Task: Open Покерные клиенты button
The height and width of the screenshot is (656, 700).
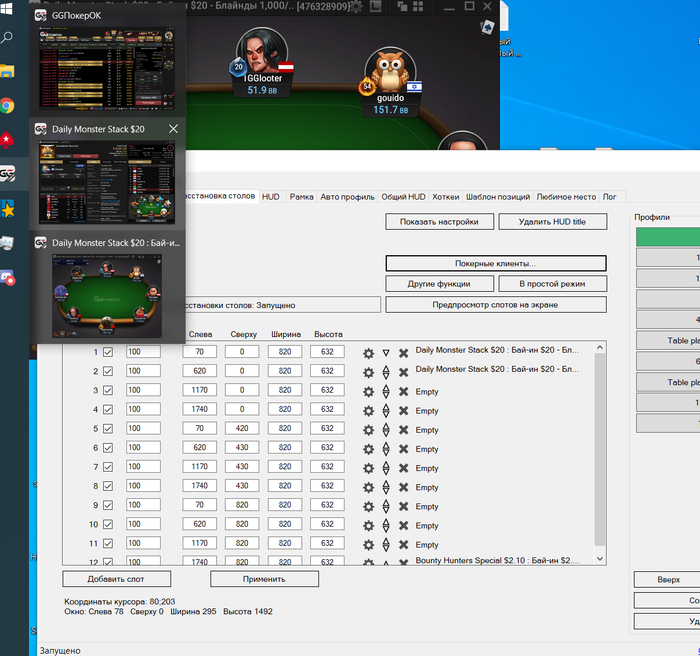Action: [x=496, y=263]
